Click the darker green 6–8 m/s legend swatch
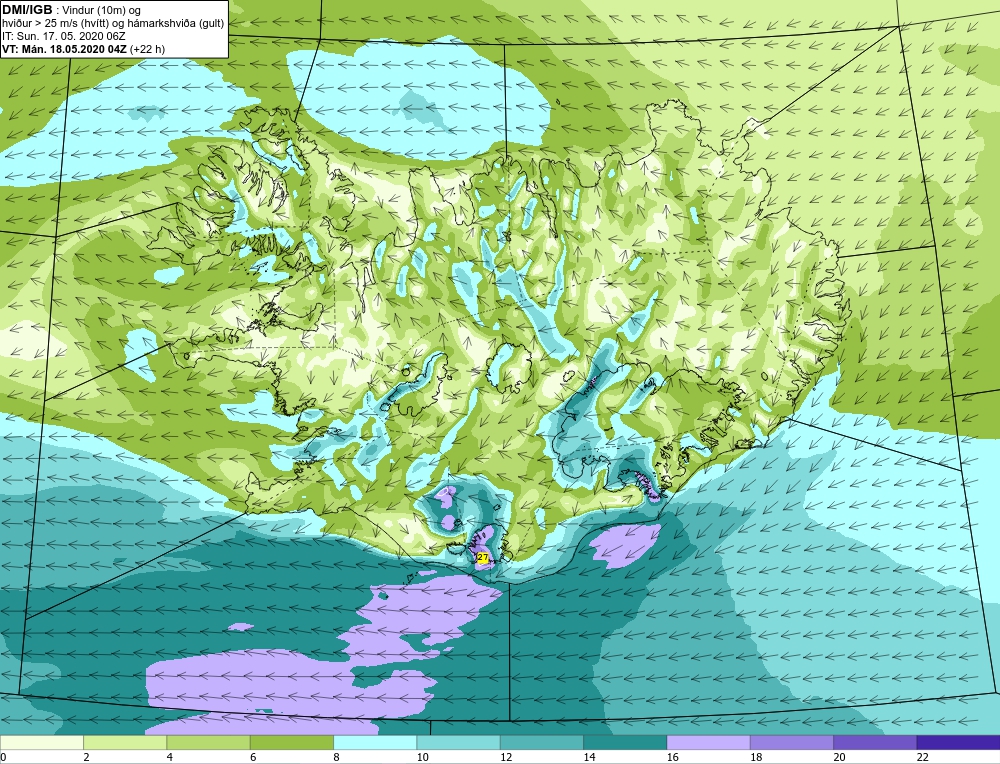The image size is (1000, 764). 292,742
